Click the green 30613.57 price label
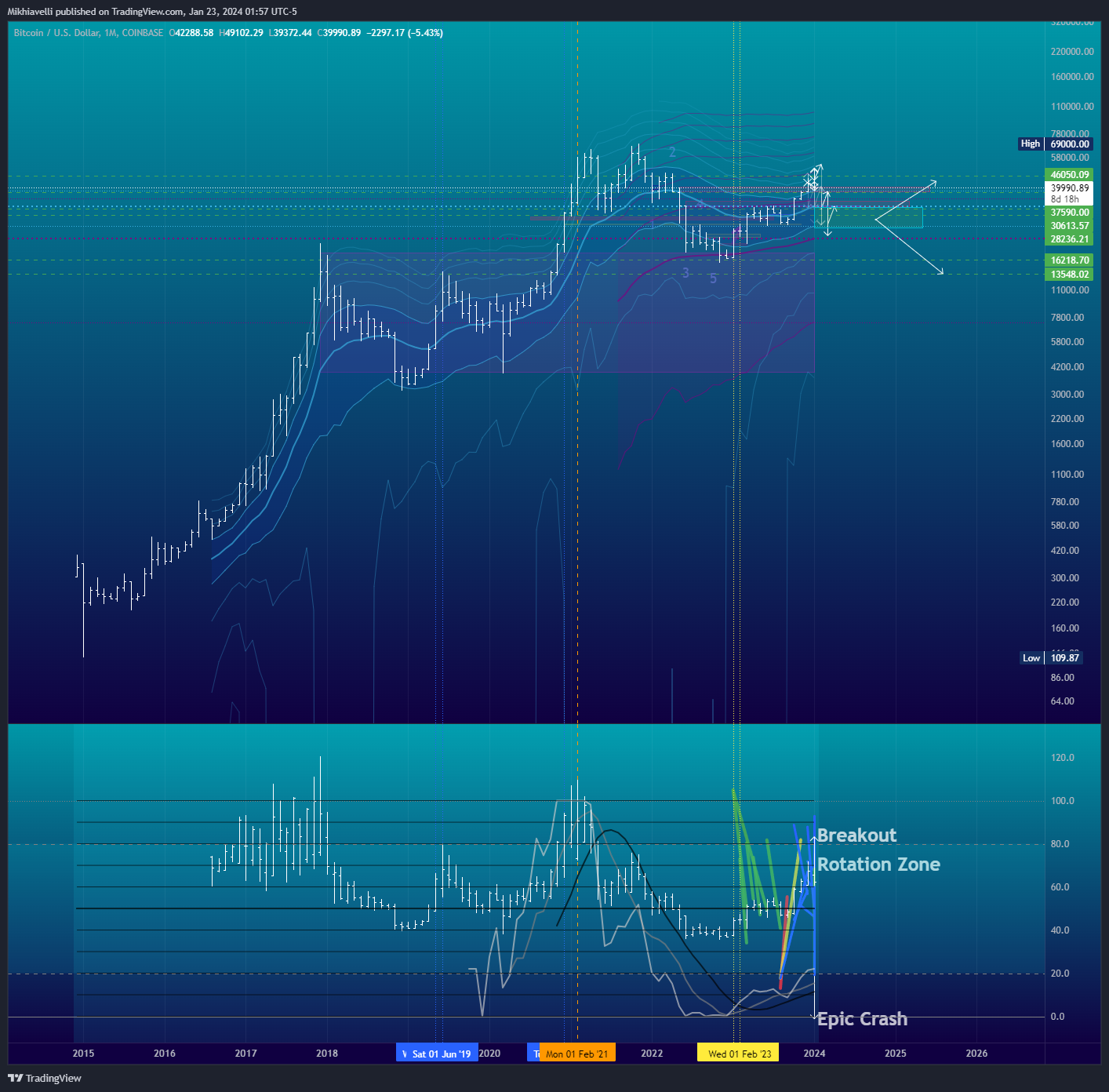1109x1092 pixels. (1069, 226)
